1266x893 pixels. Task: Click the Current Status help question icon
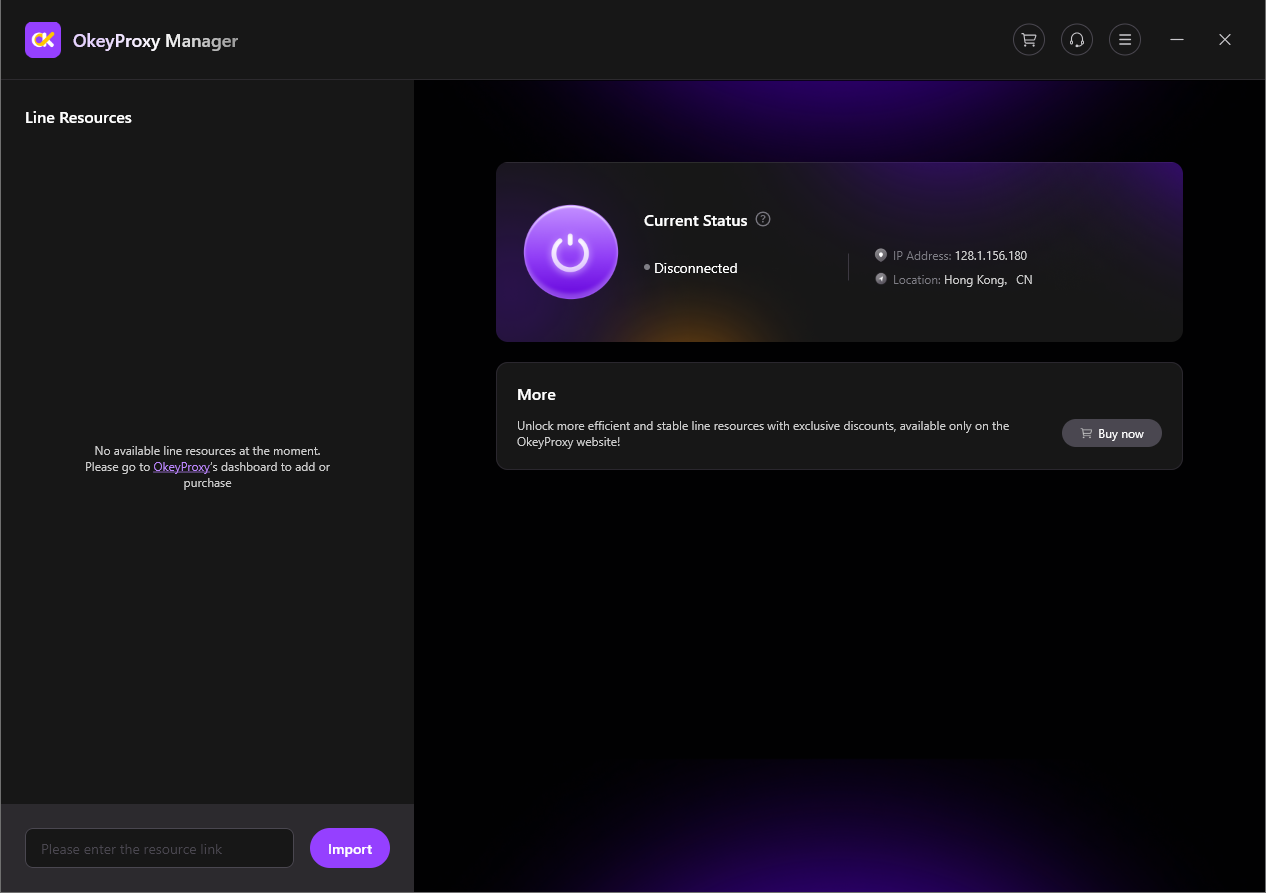coord(763,220)
